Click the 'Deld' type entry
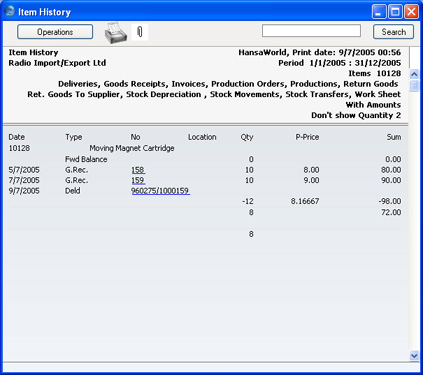Image resolution: width=423 pixels, height=375 pixels. coord(73,191)
